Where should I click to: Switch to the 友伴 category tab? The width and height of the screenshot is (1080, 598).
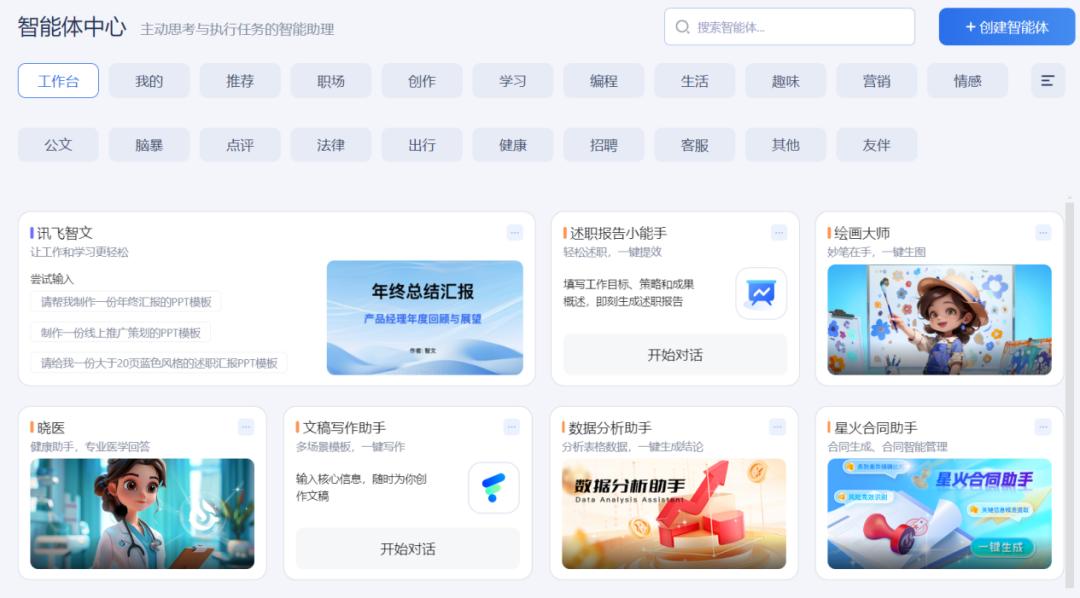876,145
